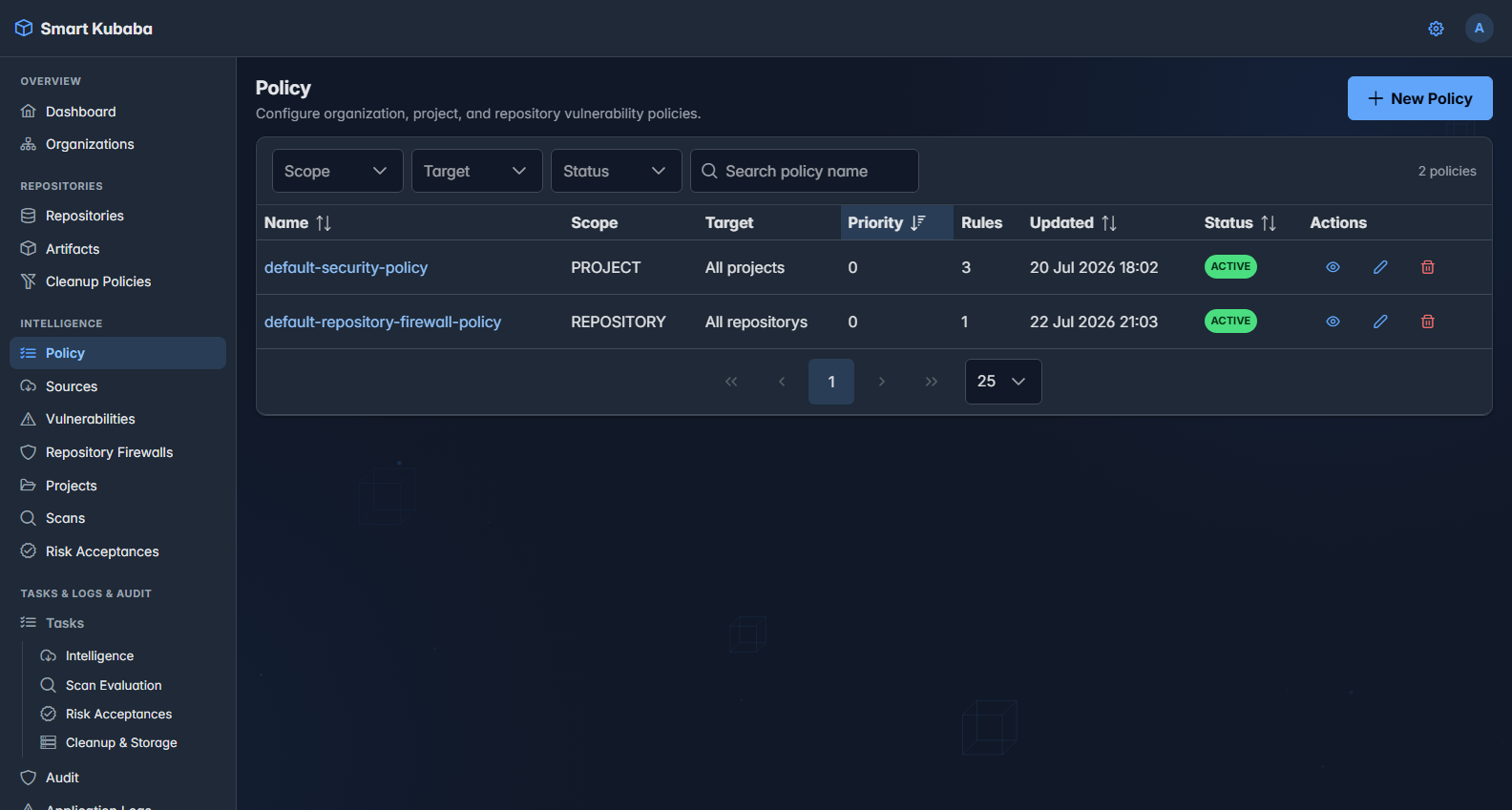Image resolution: width=1512 pixels, height=810 pixels.
Task: Open Projects in the sidebar
Action: tap(118, 486)
